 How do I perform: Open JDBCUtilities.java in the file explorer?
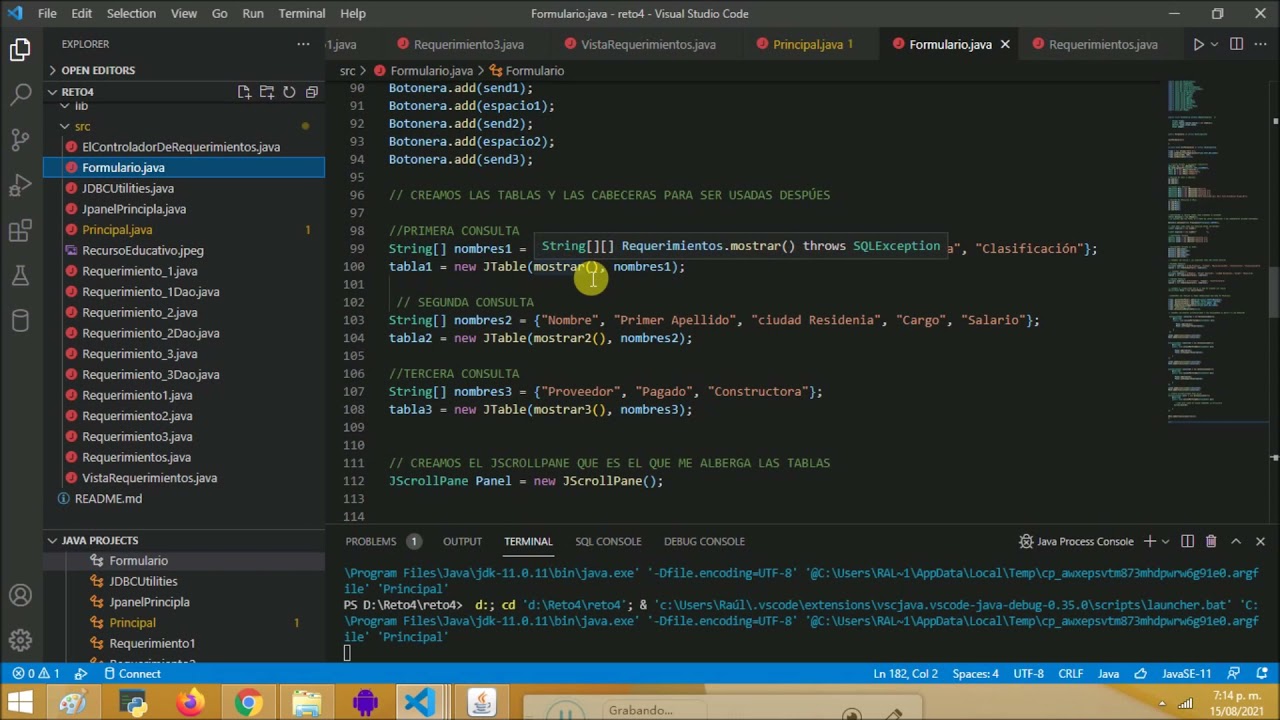(128, 188)
